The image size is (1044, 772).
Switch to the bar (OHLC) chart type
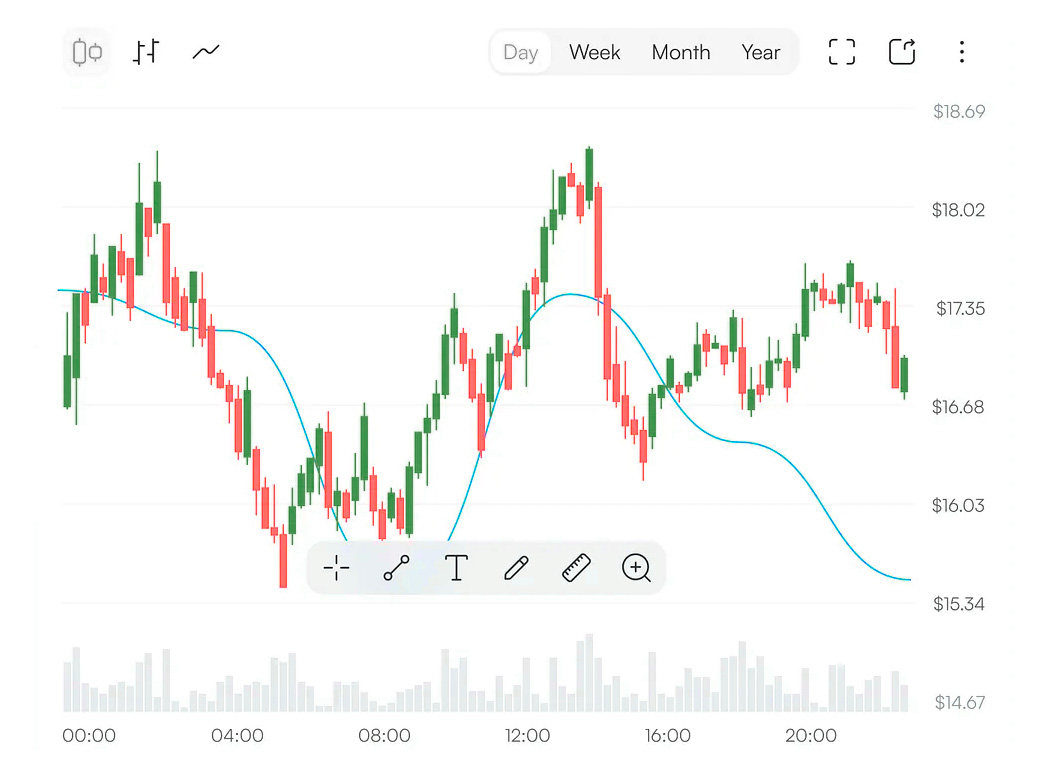[146, 52]
